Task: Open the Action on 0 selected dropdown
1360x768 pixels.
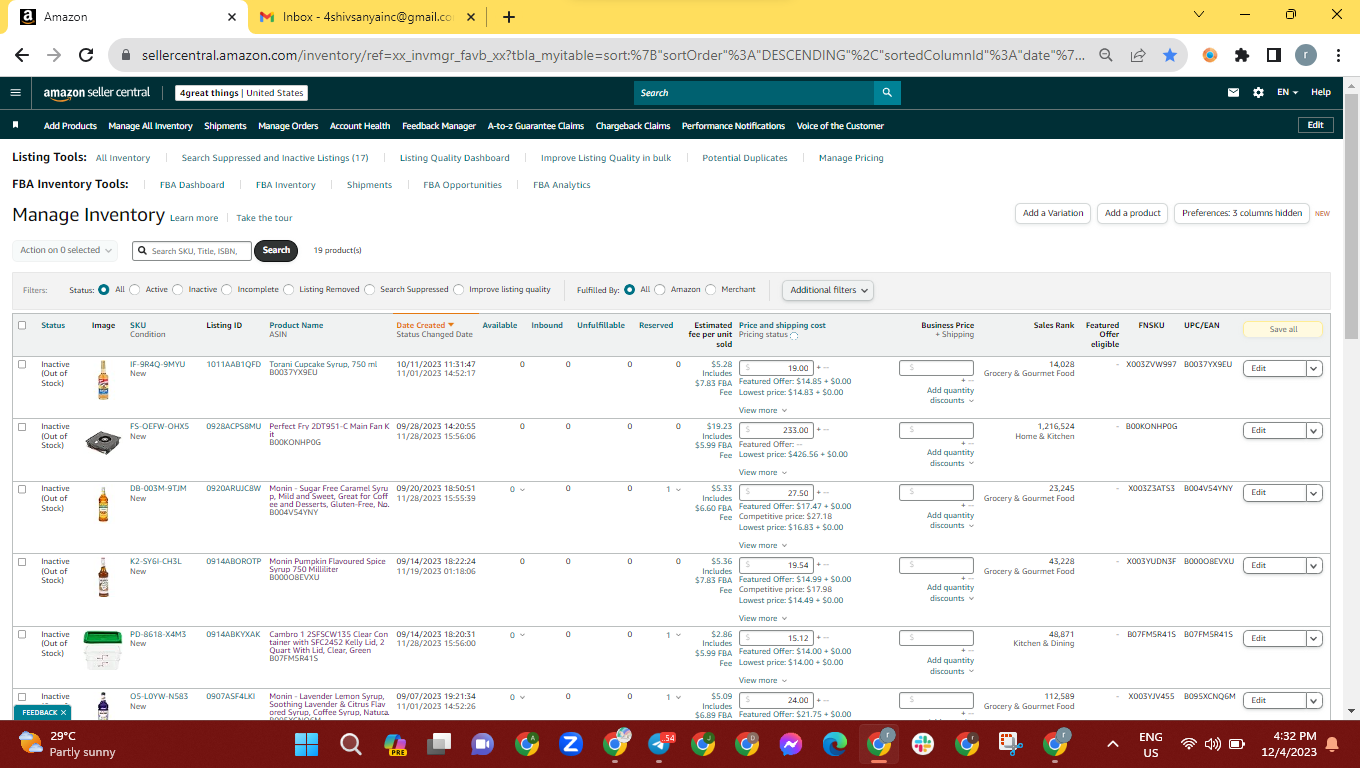Action: pos(65,250)
